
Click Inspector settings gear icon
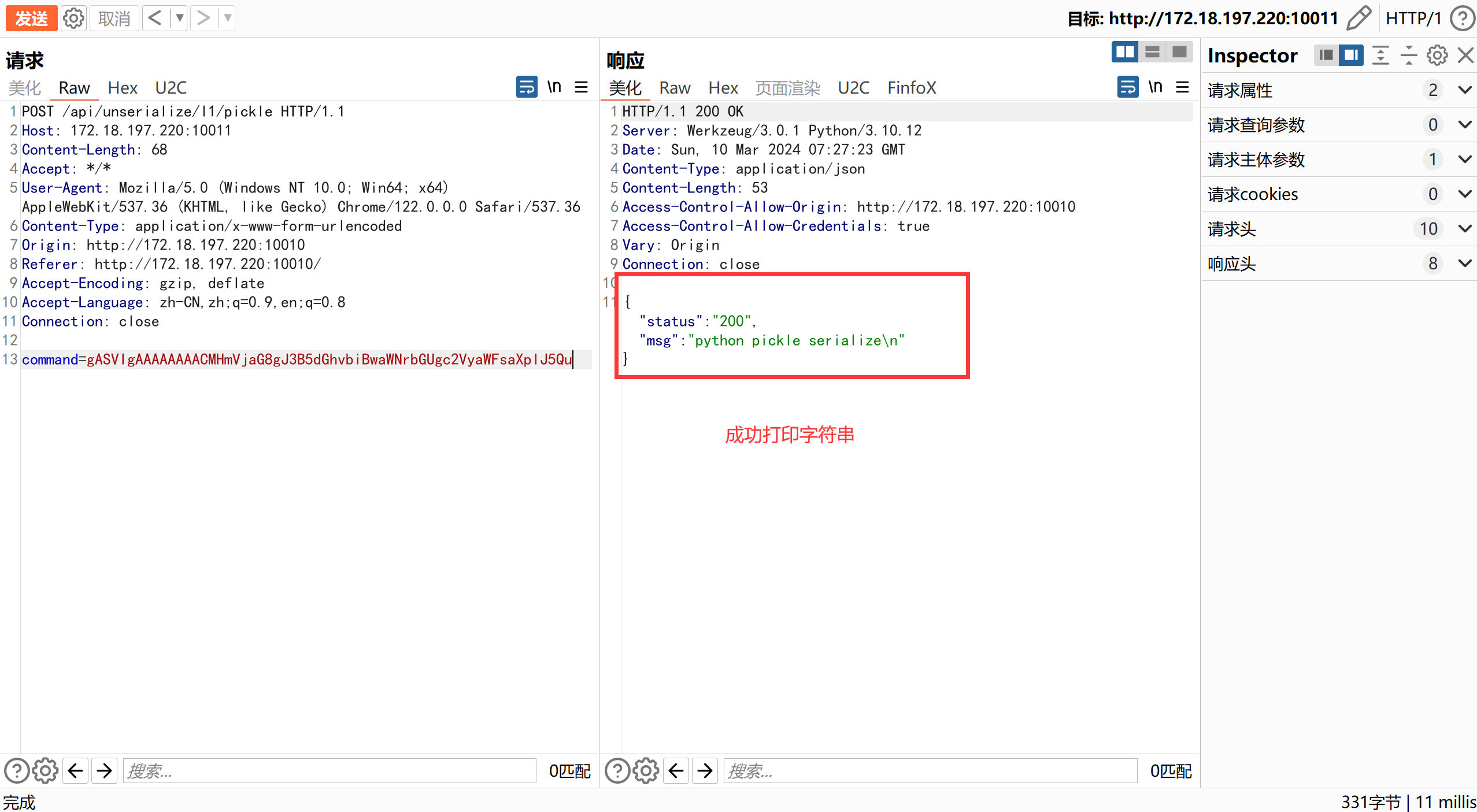1437,55
